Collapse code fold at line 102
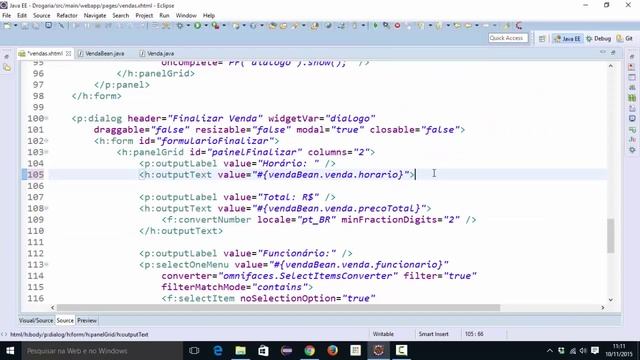 click(x=47, y=141)
